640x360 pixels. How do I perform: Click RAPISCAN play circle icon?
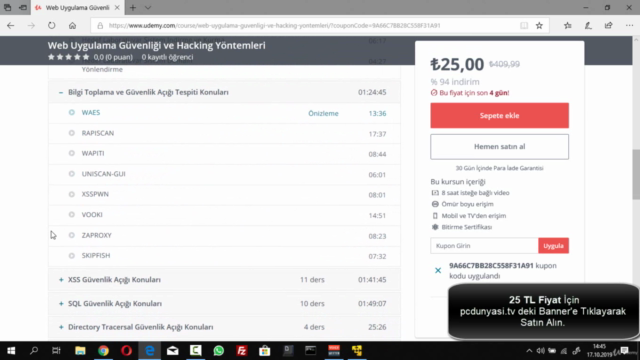[71, 133]
